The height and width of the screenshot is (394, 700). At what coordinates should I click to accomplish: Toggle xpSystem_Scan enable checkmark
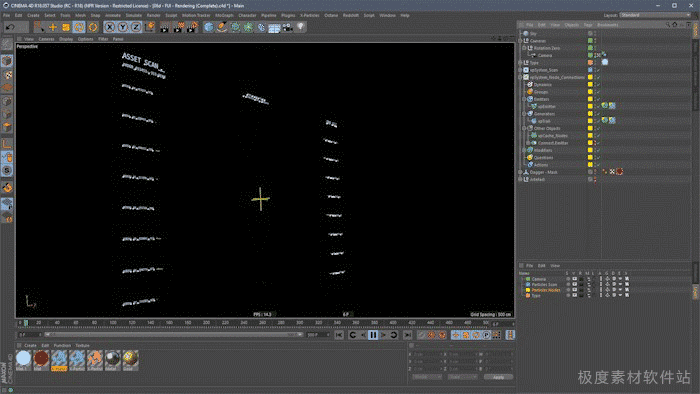pos(598,70)
